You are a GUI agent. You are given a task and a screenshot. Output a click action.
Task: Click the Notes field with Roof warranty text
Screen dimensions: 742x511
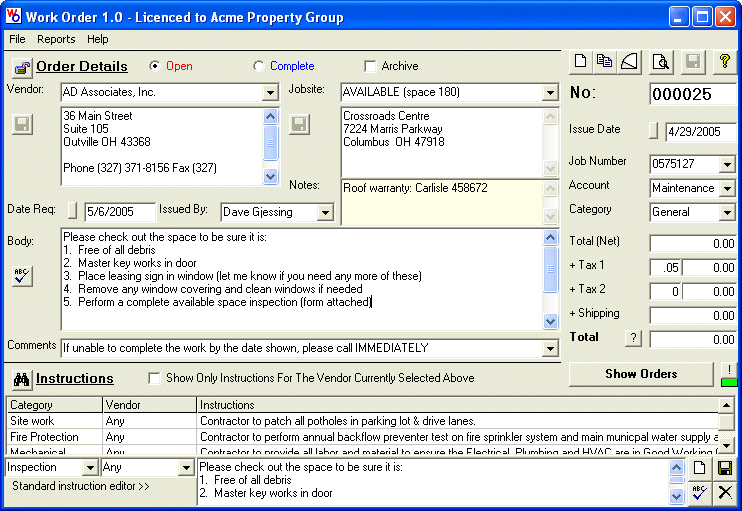tap(442, 203)
